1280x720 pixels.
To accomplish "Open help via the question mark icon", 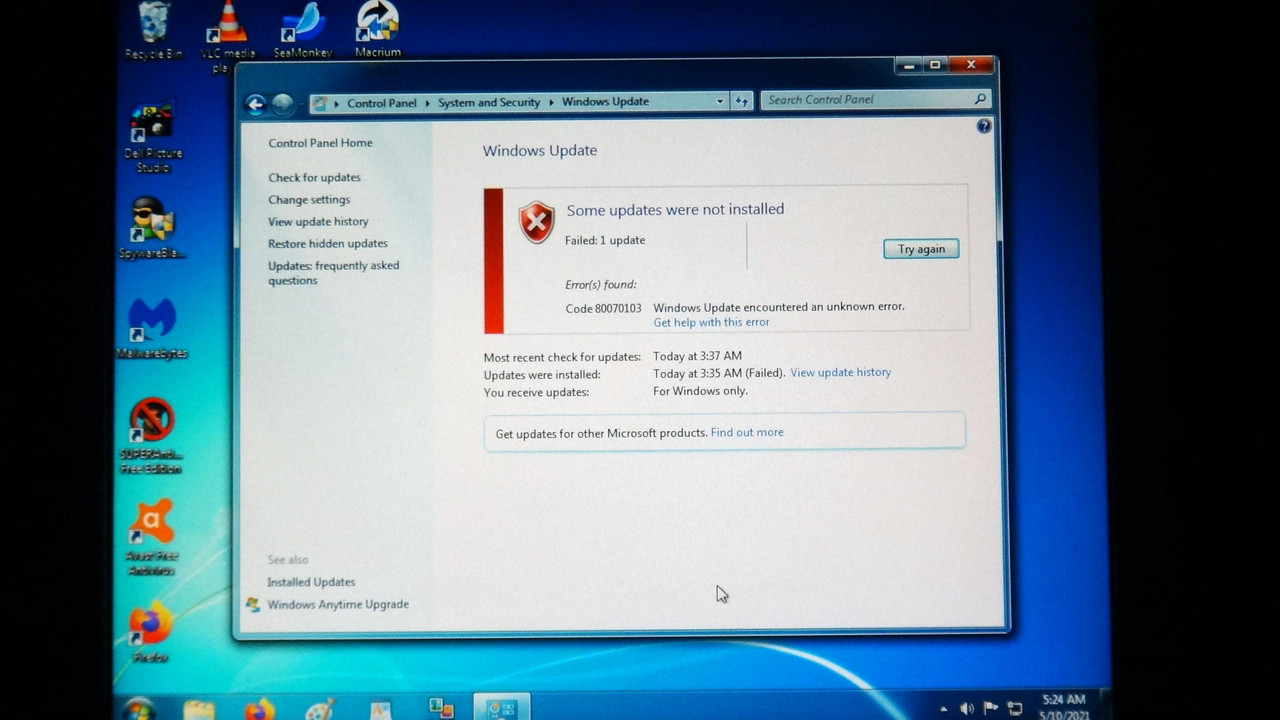I will pos(984,126).
